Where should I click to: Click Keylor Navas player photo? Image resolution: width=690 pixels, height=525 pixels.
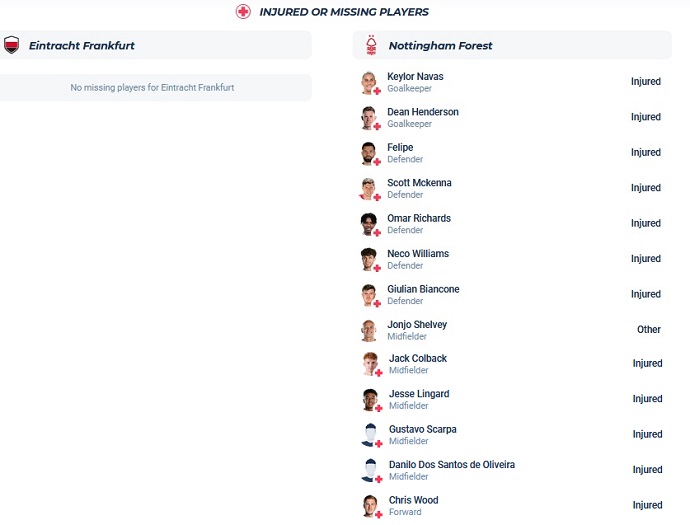pos(368,82)
